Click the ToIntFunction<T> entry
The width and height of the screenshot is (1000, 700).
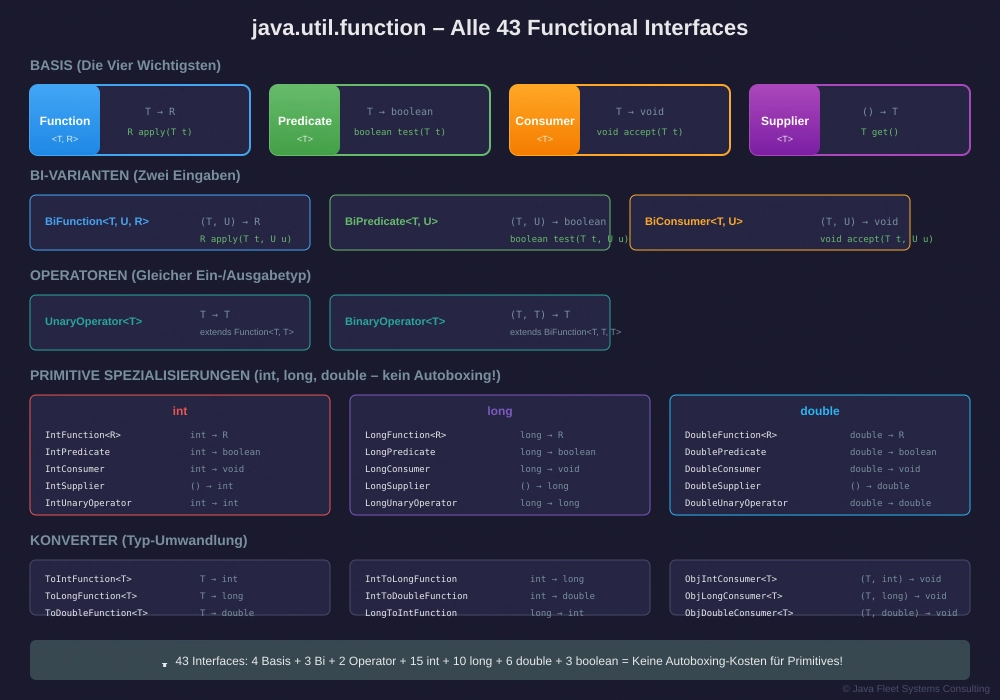(x=88, y=579)
